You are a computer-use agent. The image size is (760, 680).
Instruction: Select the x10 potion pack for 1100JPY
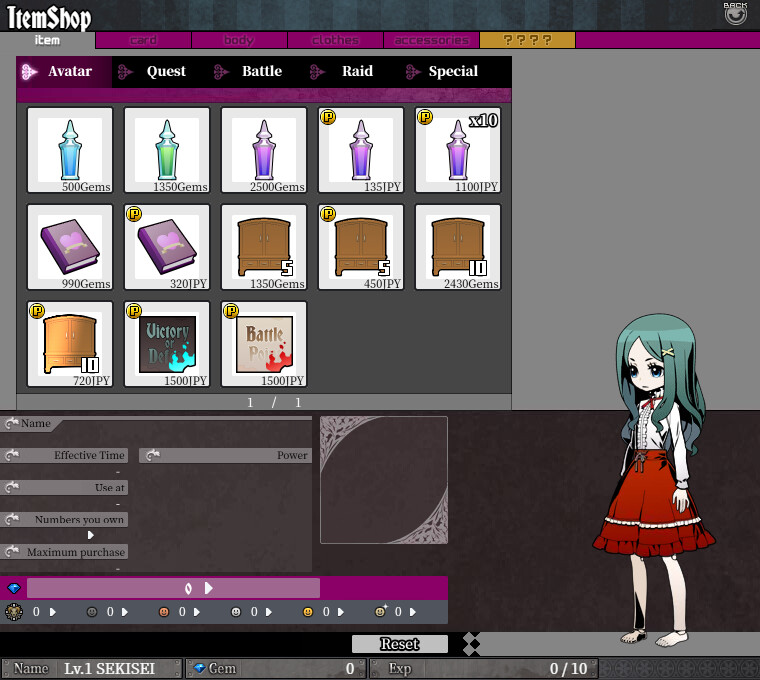pyautogui.click(x=458, y=150)
